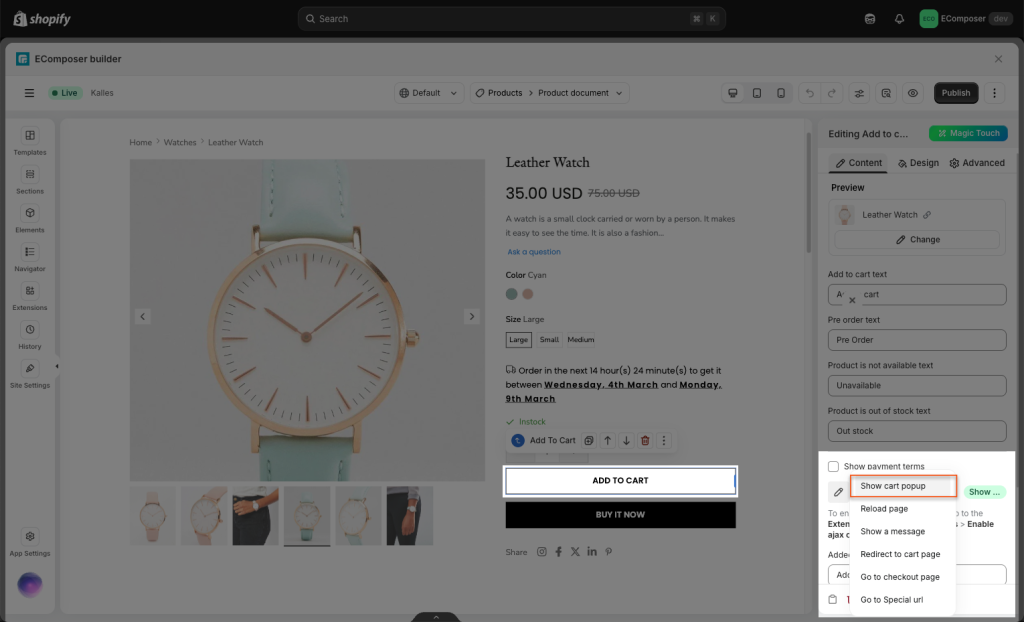Click the Publish button

(956, 93)
